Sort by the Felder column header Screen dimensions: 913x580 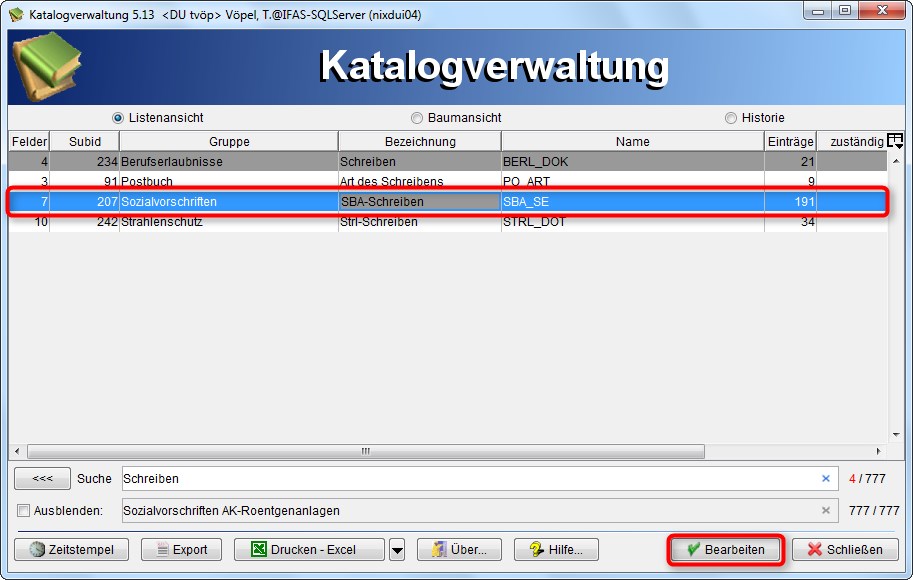click(29, 142)
